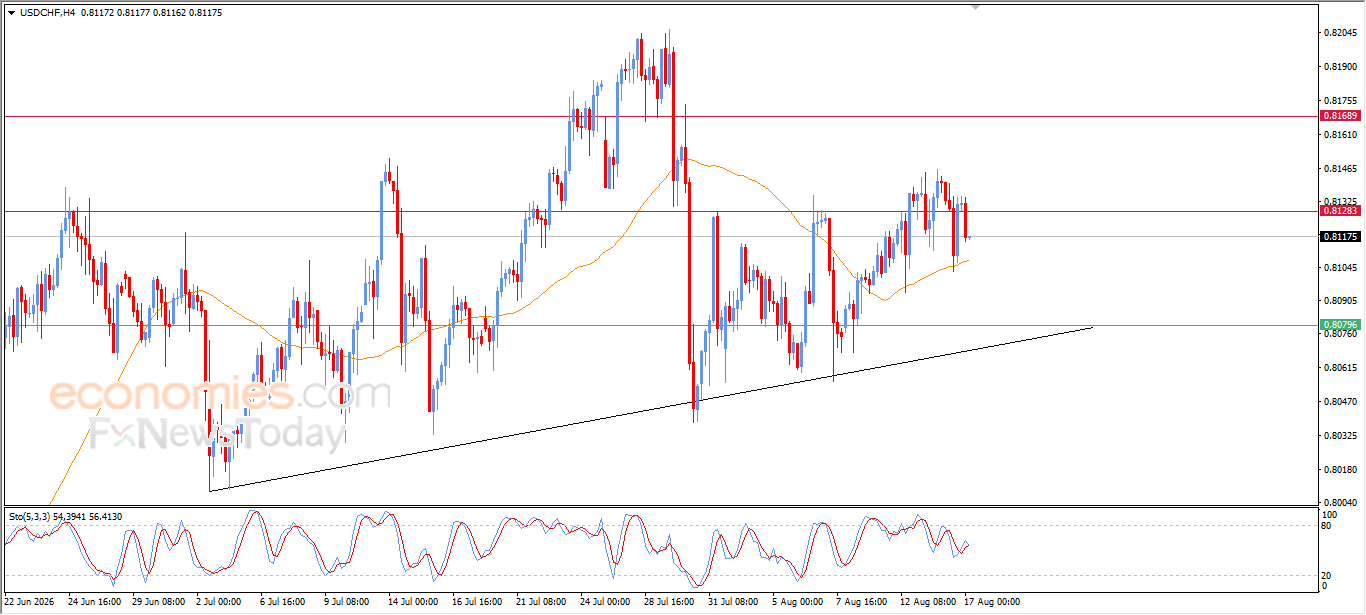Click the 14 Jul 00:00 date marker
This screenshot has height=615, width=1366.
pyautogui.click(x=414, y=602)
